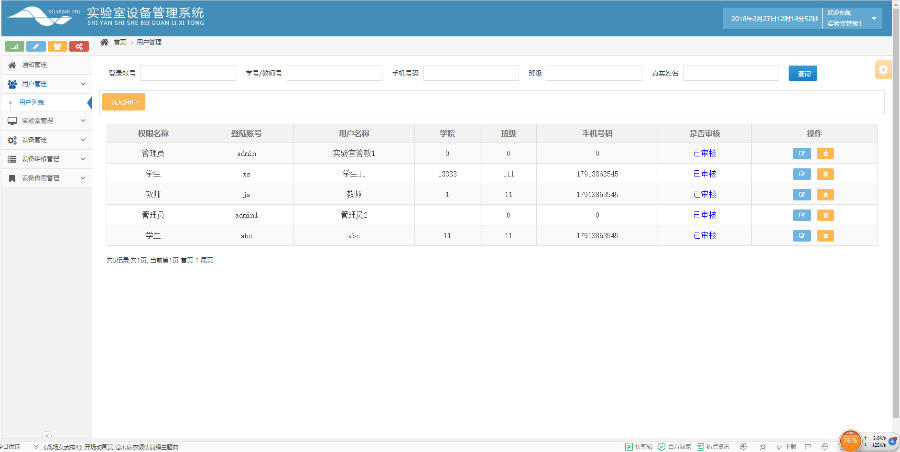Click the orange 添加用户 button

click(124, 102)
